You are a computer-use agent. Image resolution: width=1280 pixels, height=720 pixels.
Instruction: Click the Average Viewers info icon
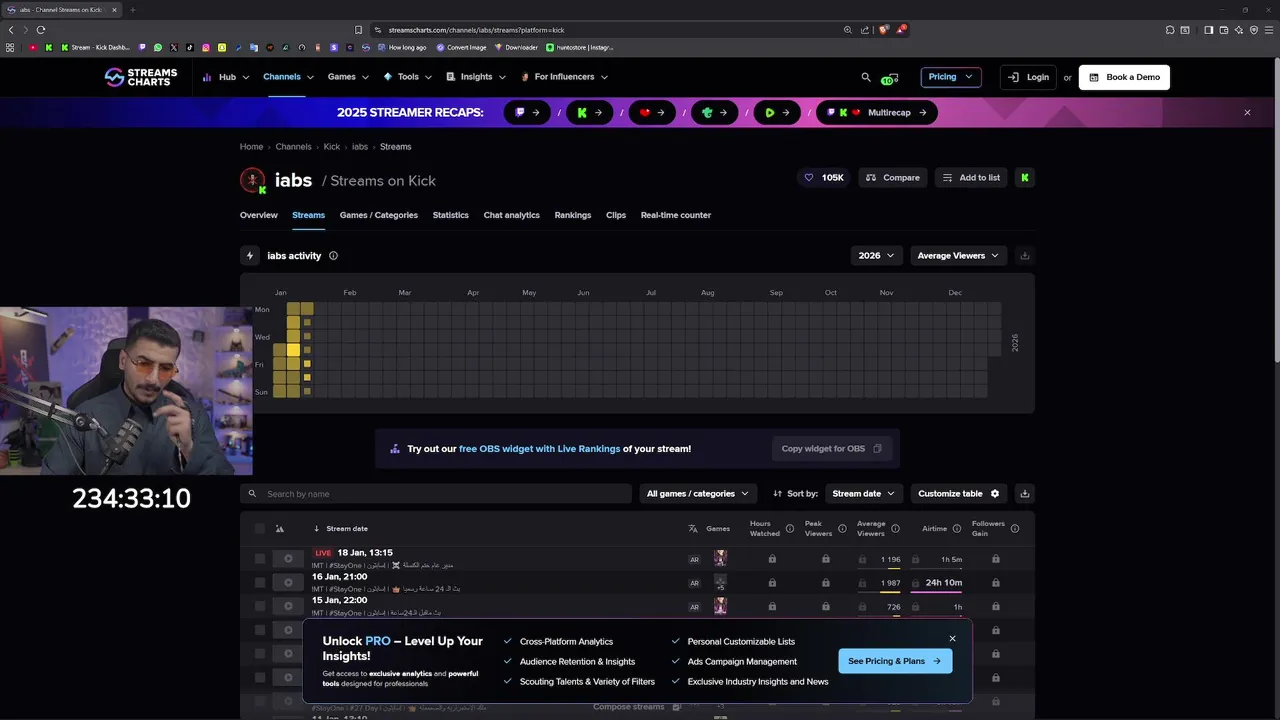895,528
